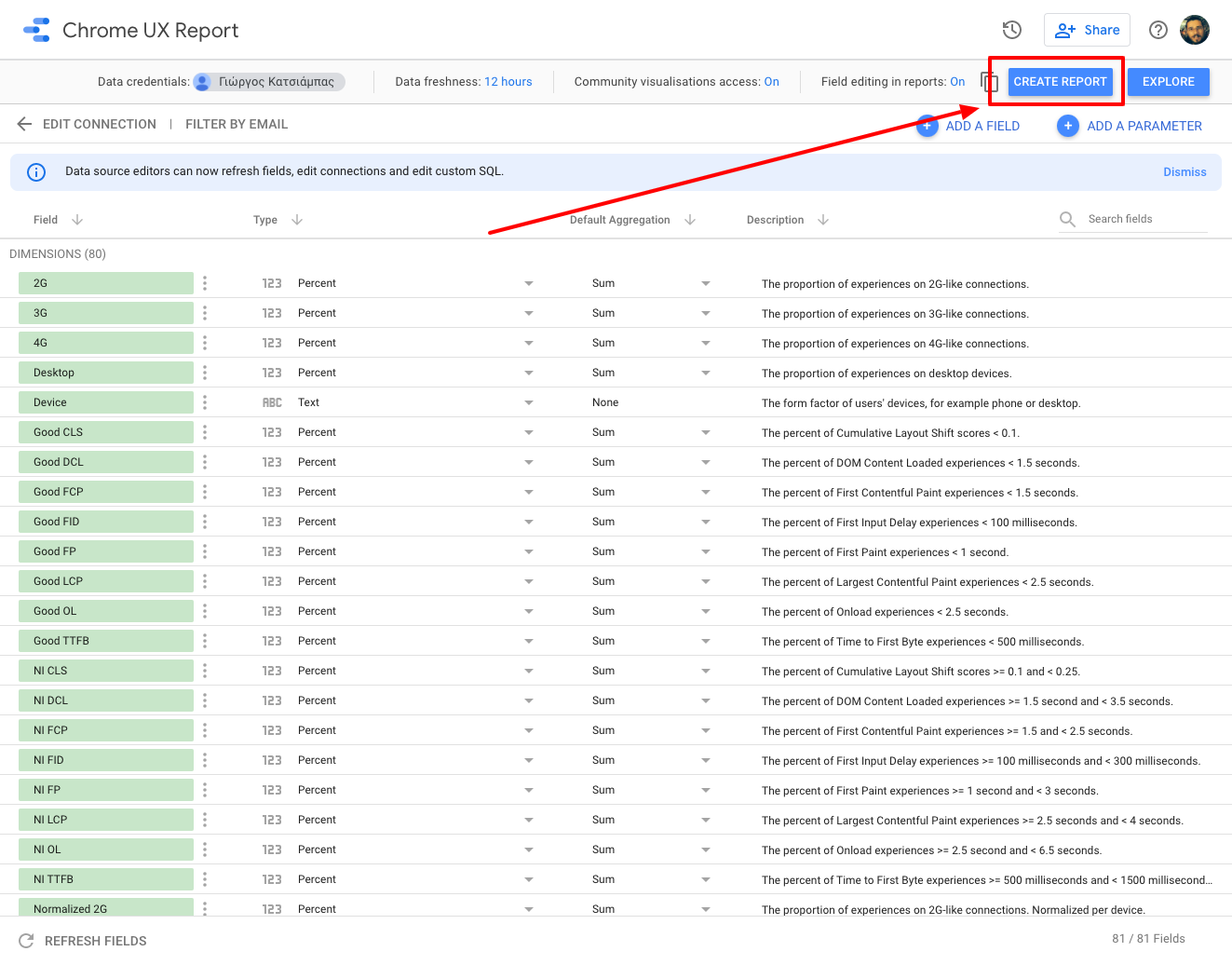Open the three-dot menu for Good TTFB field

click(x=205, y=641)
